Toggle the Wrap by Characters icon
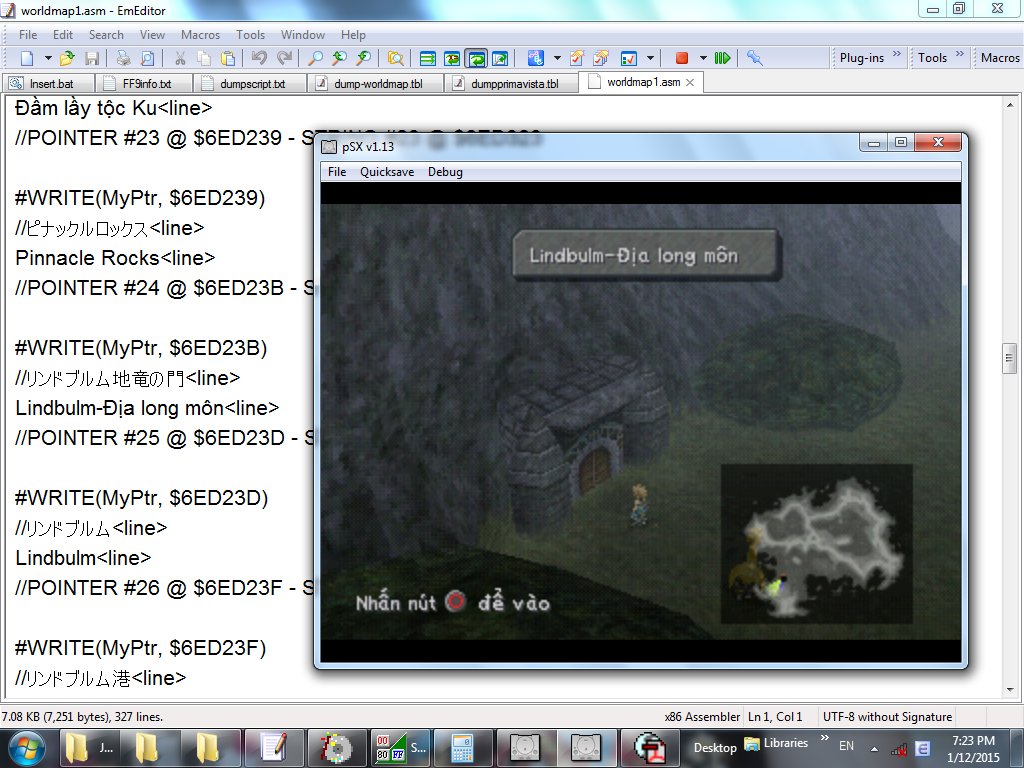 click(452, 58)
